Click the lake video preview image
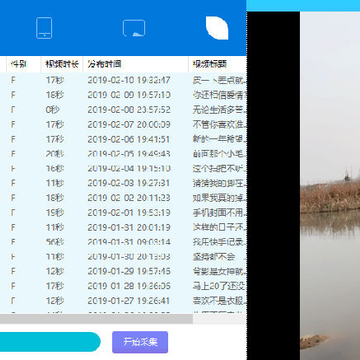This screenshot has height=360, width=360. coord(330,186)
